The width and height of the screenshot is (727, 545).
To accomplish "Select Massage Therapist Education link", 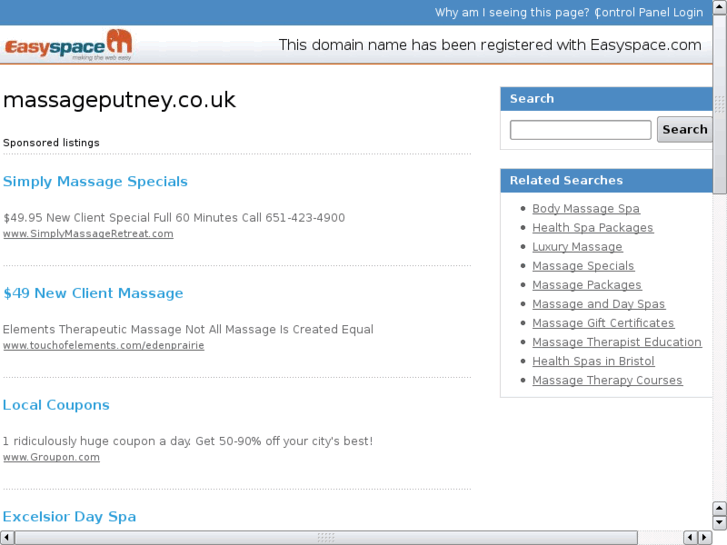I will [x=617, y=342].
